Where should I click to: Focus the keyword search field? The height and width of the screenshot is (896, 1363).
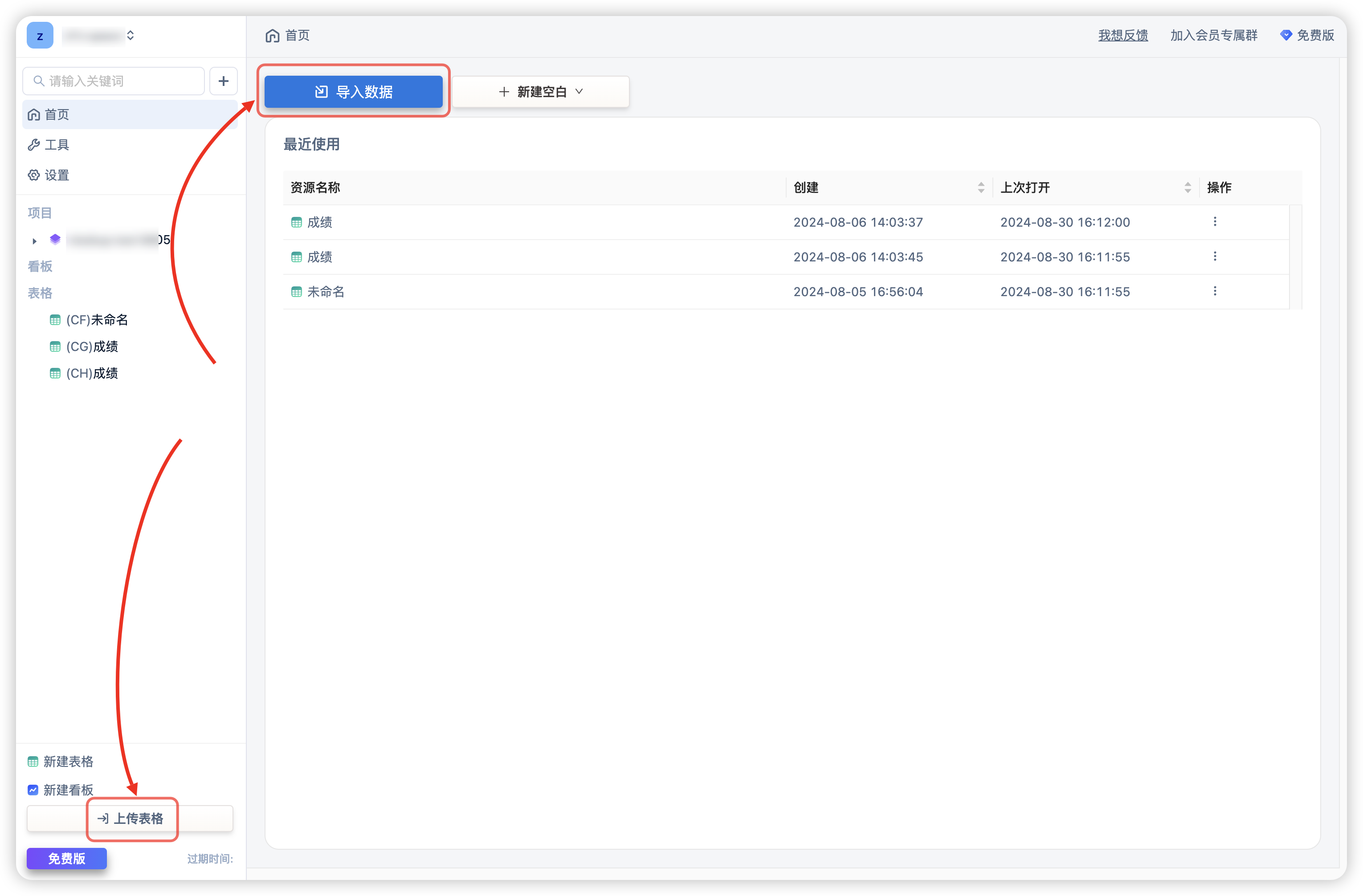coord(114,81)
